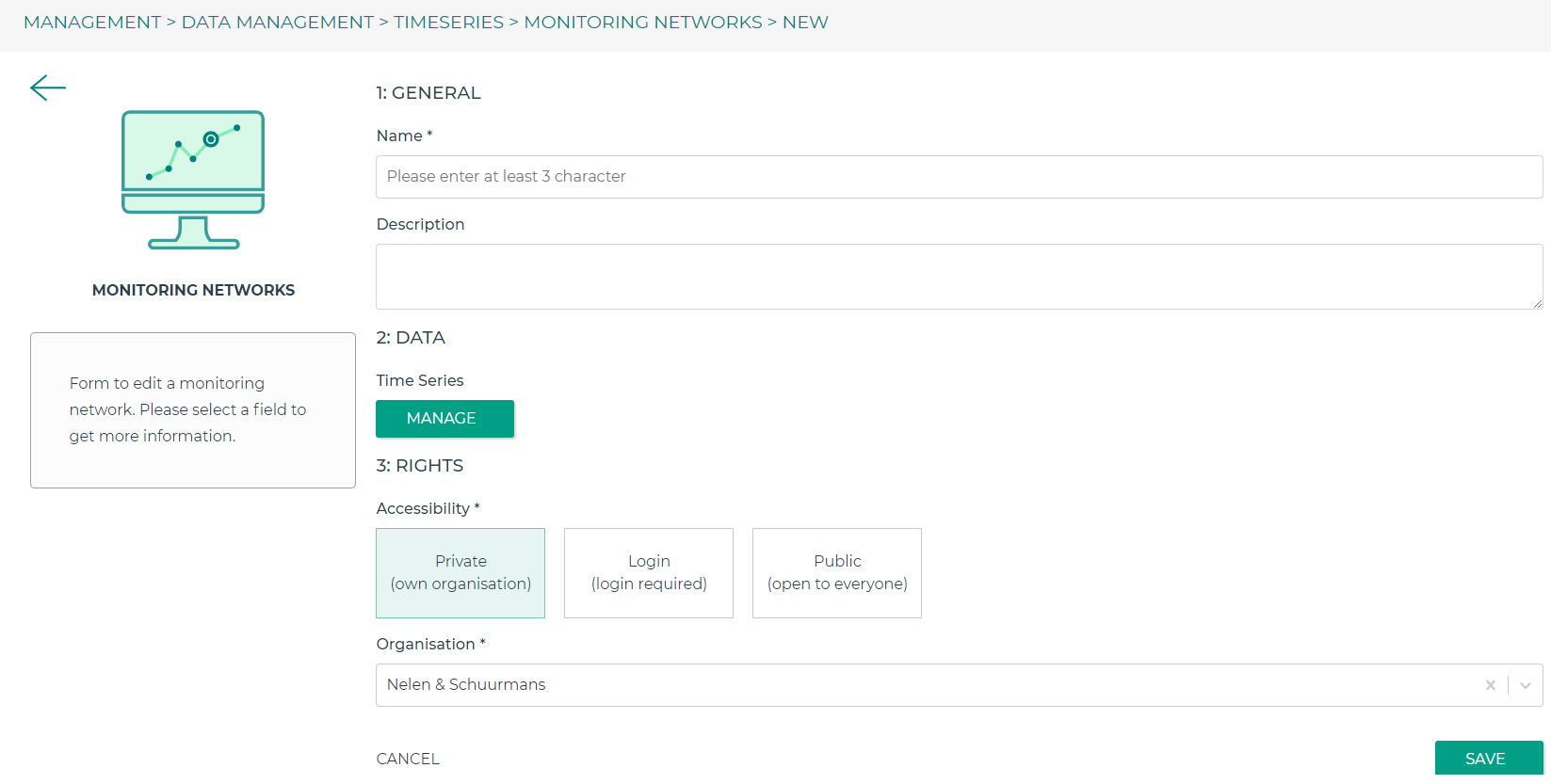Viewport: 1551px width, 784px height.
Task: Click the monitoring networks monitor illustration
Action: 193,180
